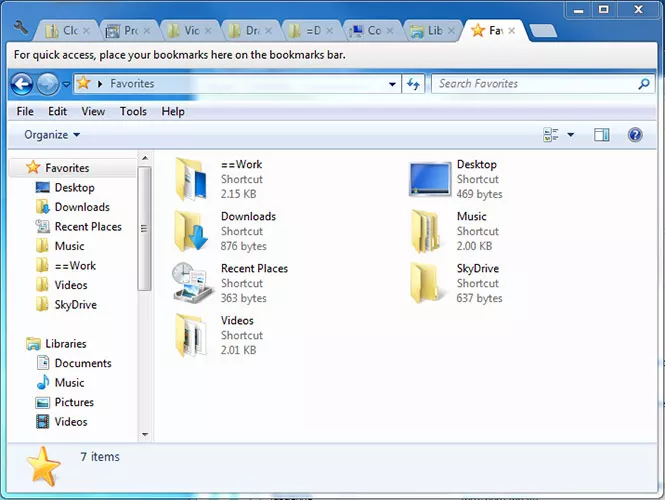Switch to the Vic tab

(x=189, y=31)
